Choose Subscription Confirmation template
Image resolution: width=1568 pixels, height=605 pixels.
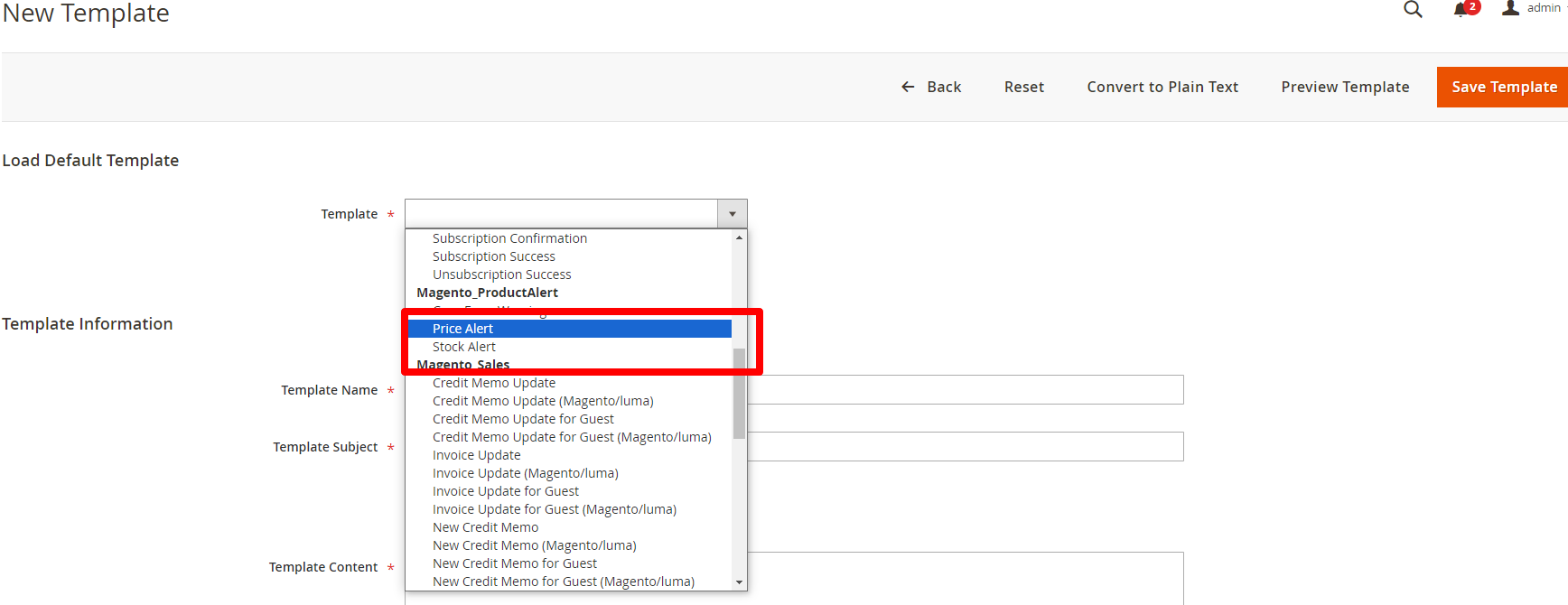[x=509, y=238]
